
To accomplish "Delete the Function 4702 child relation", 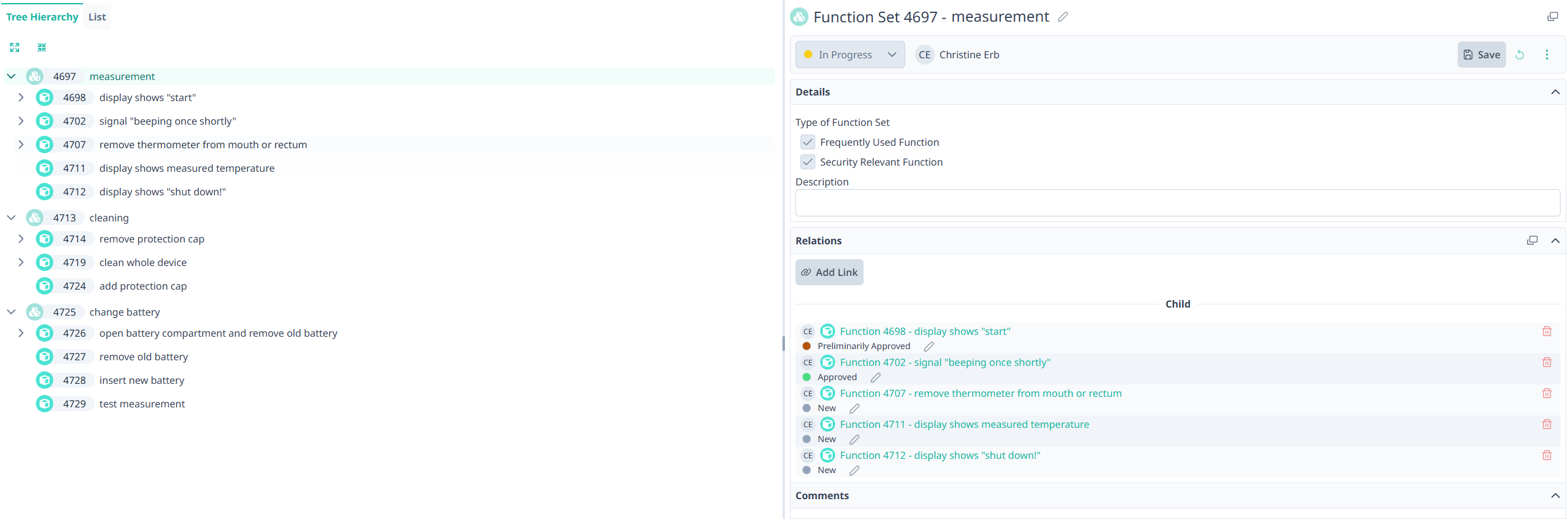I will tap(1547, 362).
